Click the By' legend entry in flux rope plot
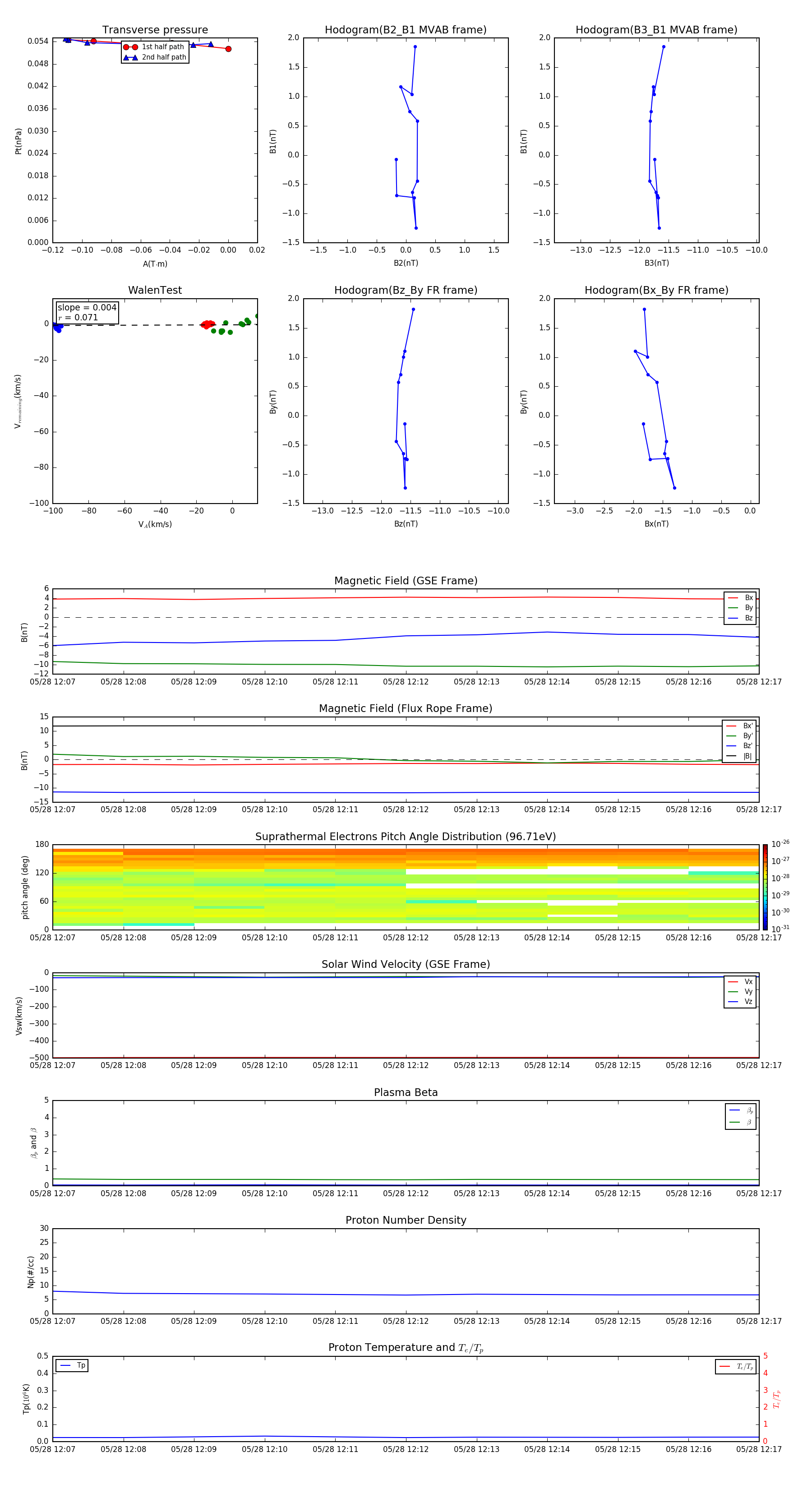The width and height of the screenshot is (812, 1489). [x=739, y=736]
